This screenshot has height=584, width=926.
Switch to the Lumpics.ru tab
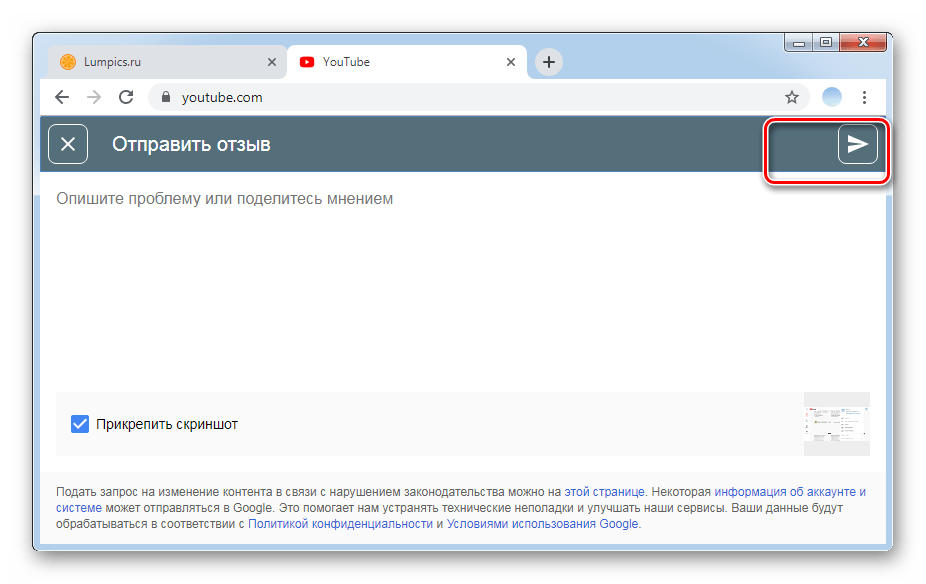(x=167, y=62)
